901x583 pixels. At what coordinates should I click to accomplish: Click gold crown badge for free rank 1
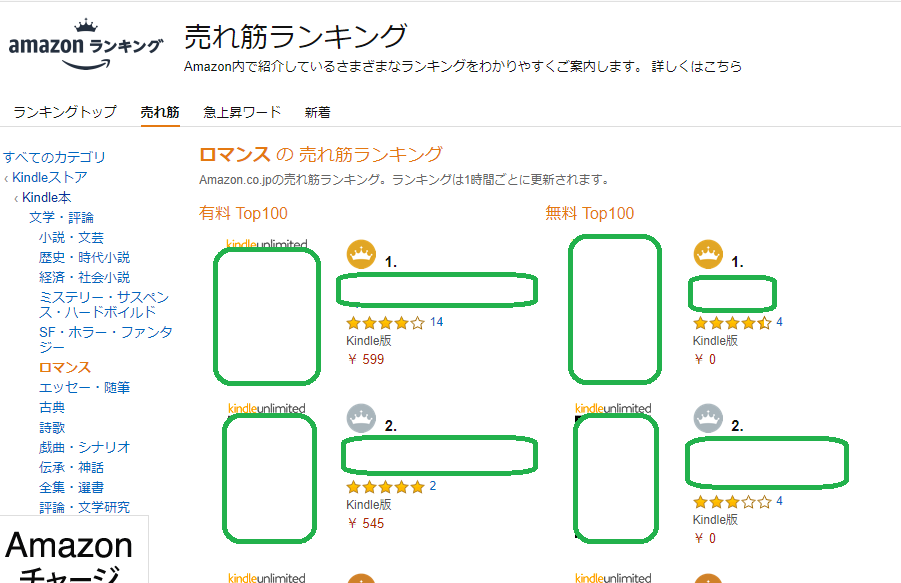[708, 255]
